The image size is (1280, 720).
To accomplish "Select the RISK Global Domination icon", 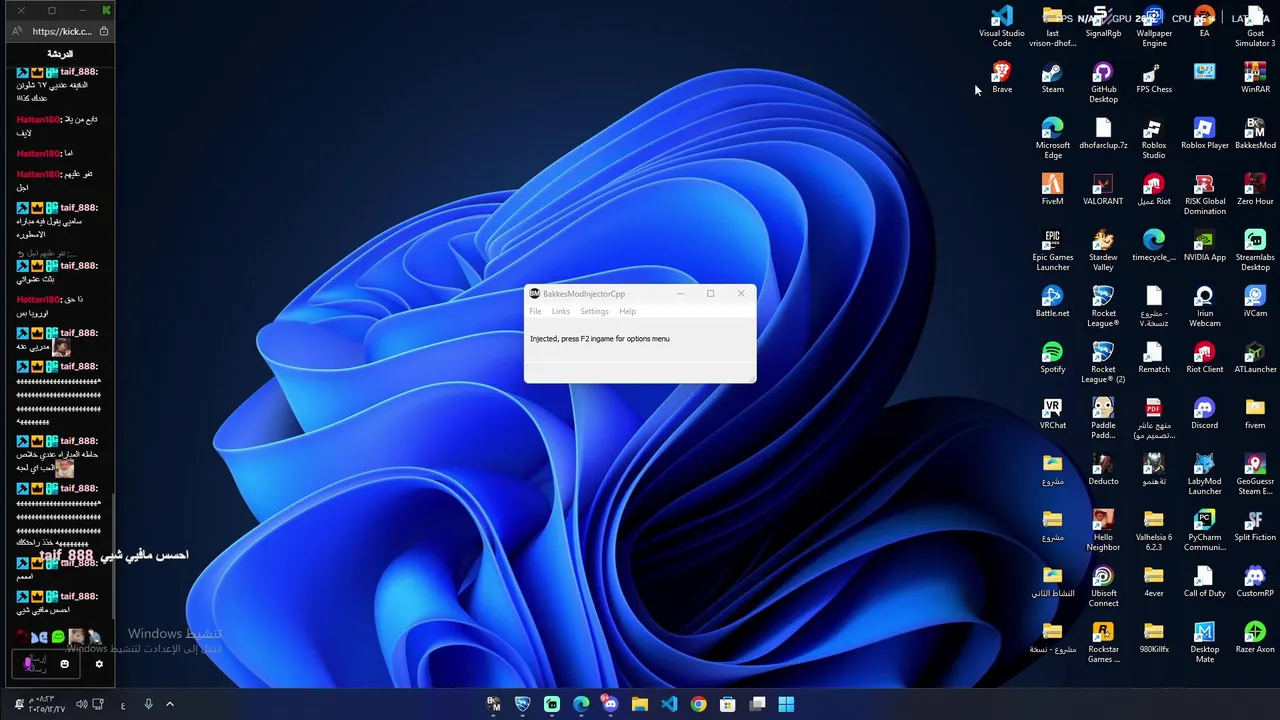I will point(1205,194).
